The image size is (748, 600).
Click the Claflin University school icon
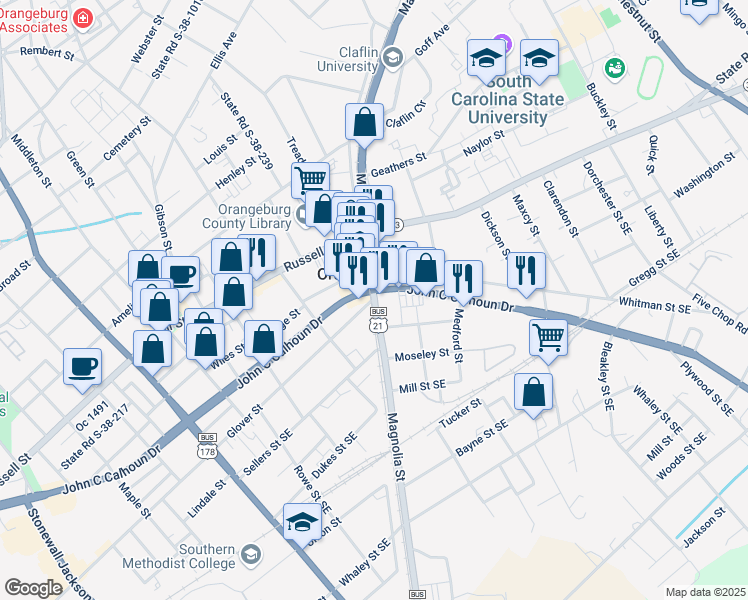coord(394,58)
